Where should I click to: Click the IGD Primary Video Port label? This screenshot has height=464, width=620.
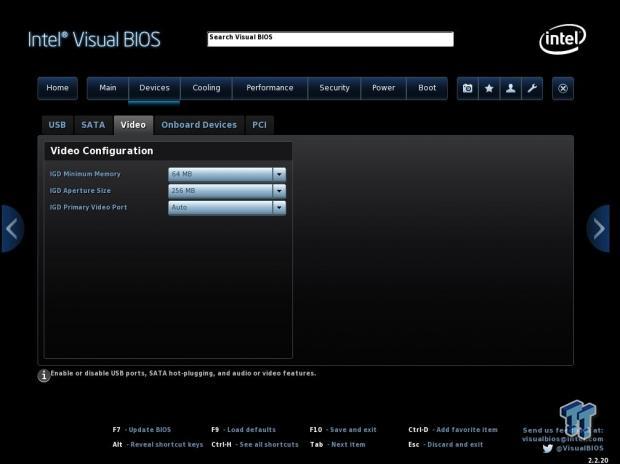pos(88,207)
